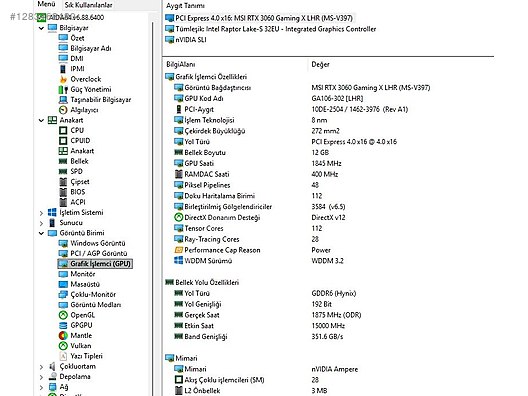Click the Masaüstü icon
This screenshot has height=396, width=528.
point(63,284)
